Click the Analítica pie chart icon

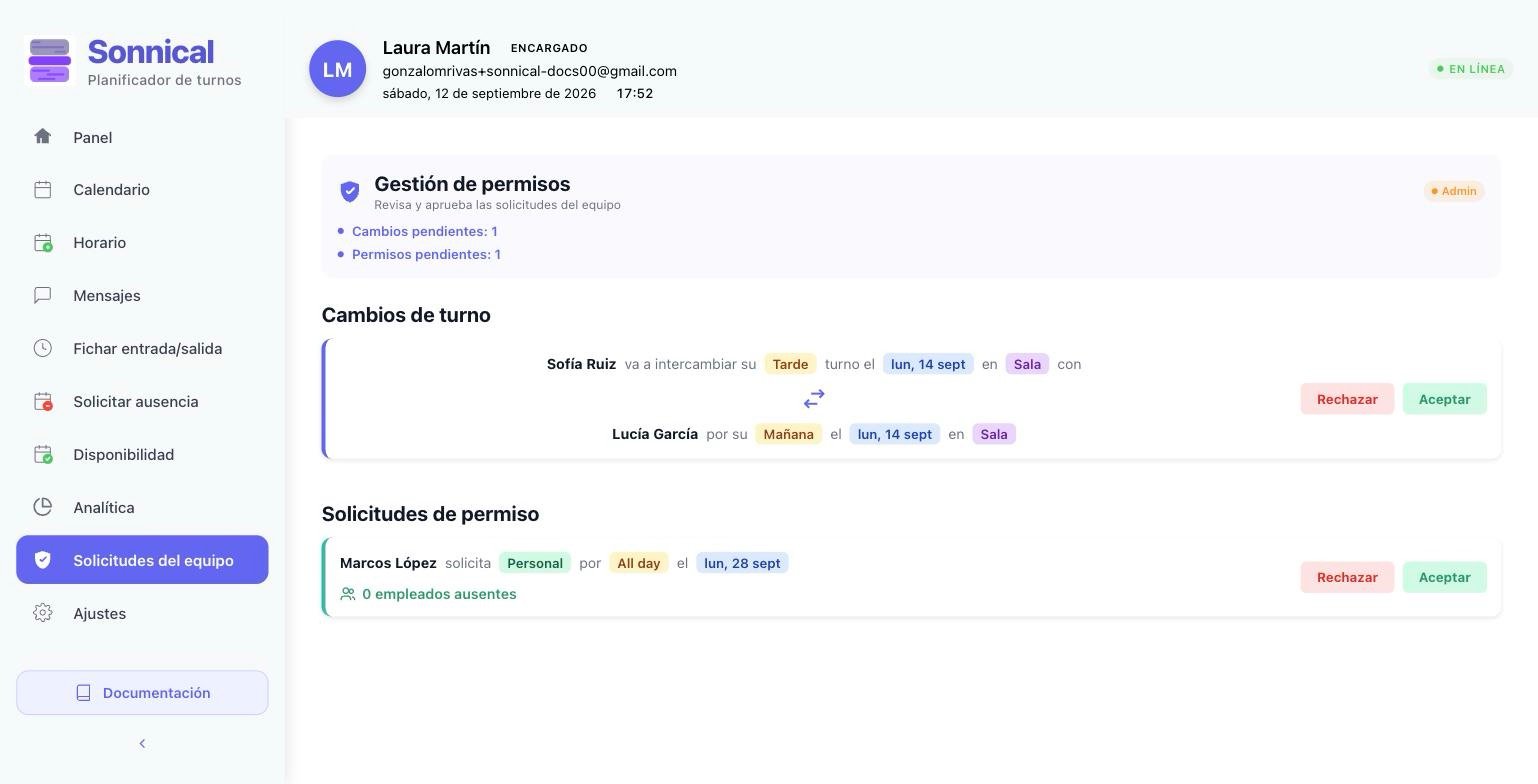click(42, 507)
